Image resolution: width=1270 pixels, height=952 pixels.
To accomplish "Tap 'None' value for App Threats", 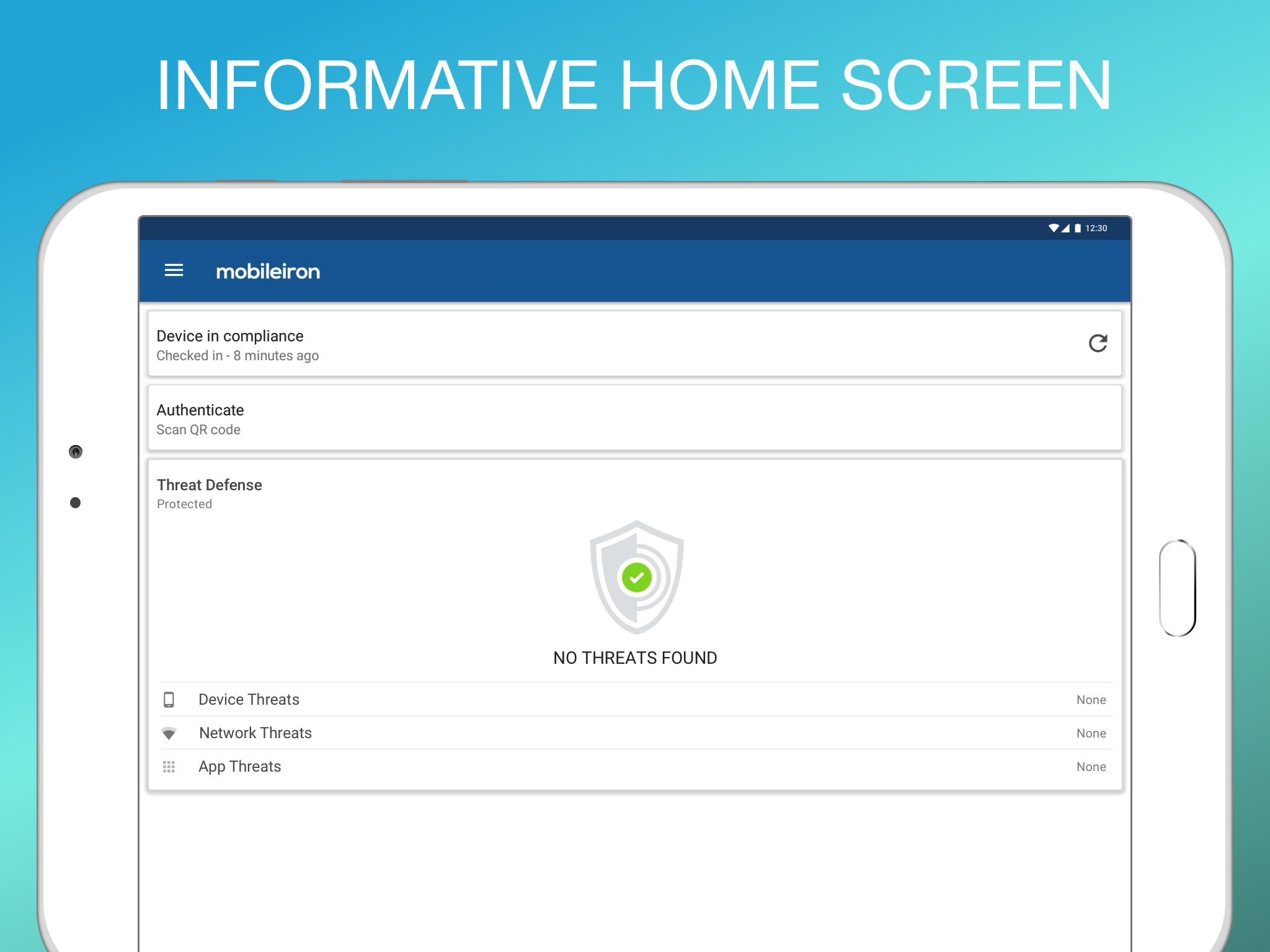I will point(1091,767).
